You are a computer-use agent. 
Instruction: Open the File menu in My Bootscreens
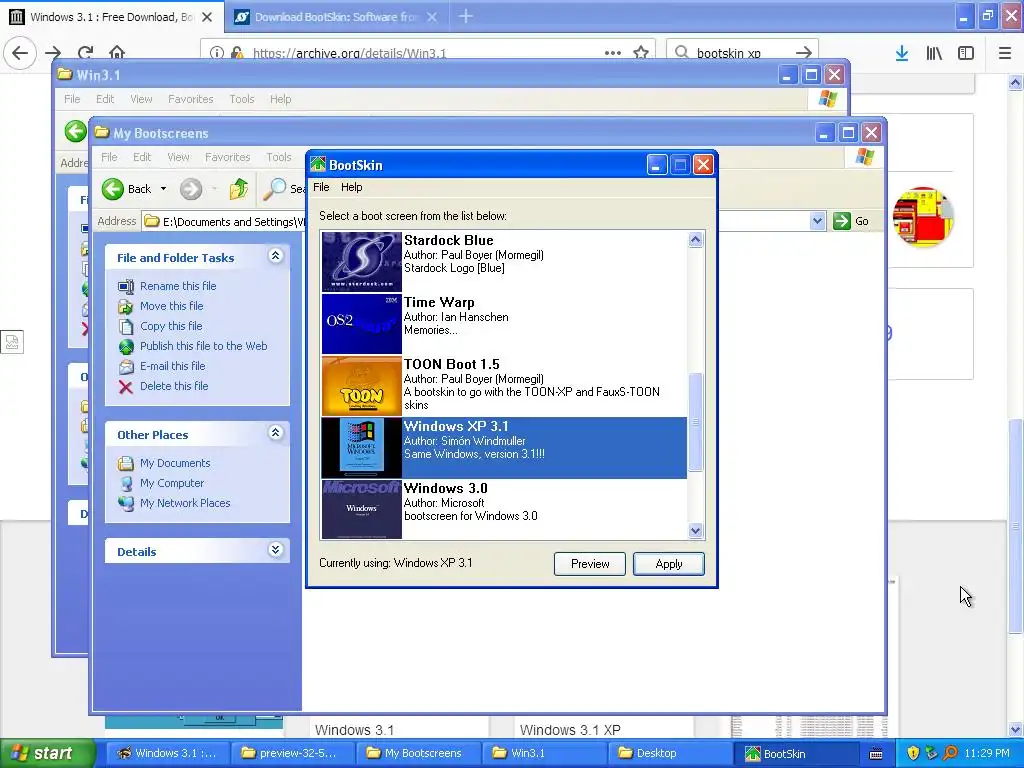coord(110,157)
